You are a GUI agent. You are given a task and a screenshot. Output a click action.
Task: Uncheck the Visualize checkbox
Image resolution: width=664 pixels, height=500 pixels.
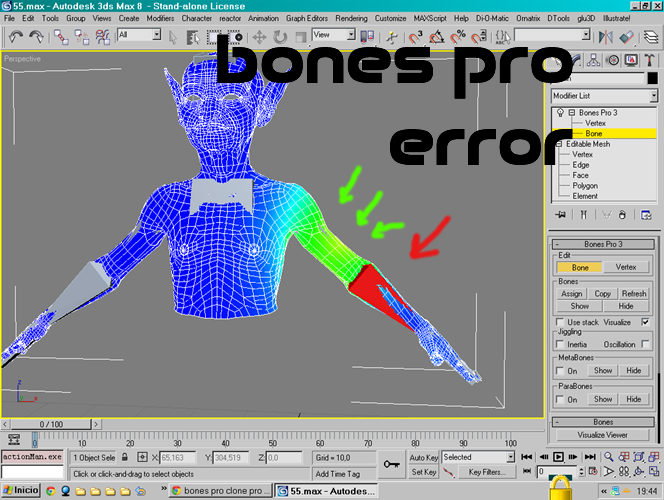pos(645,322)
